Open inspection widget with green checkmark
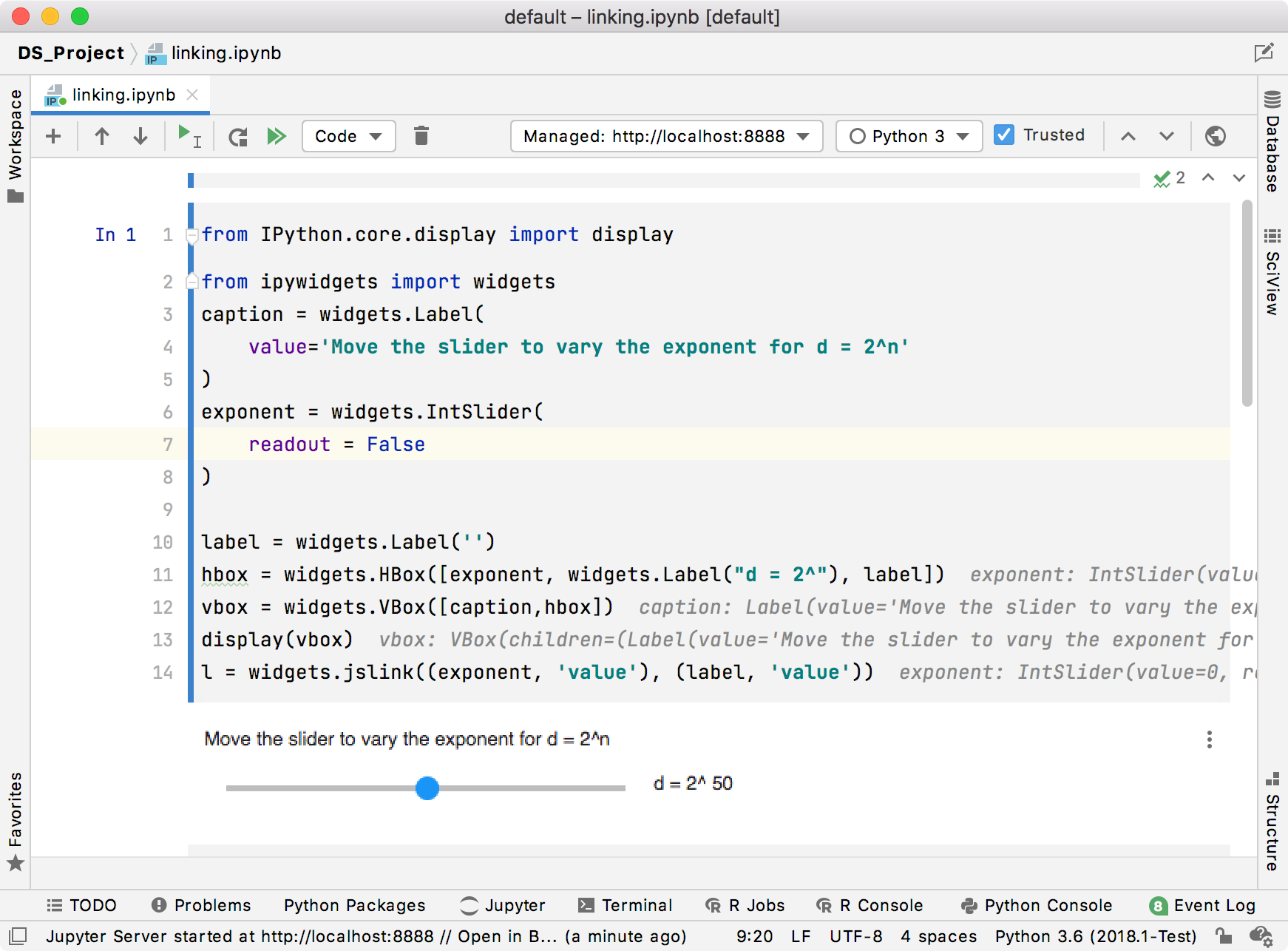The height and width of the screenshot is (951, 1288). (x=1169, y=178)
